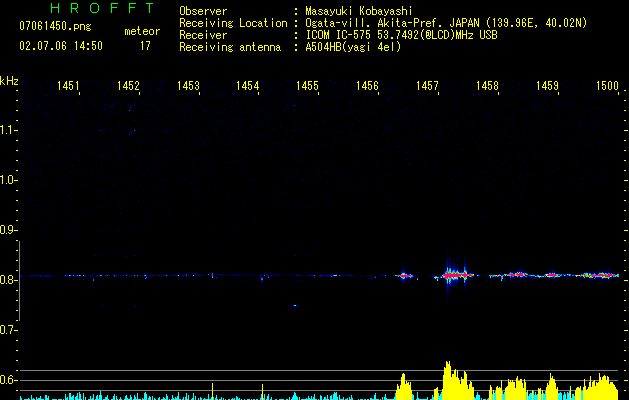Click the tallest yellow intensity peak
The image size is (629, 400).
coord(448,380)
